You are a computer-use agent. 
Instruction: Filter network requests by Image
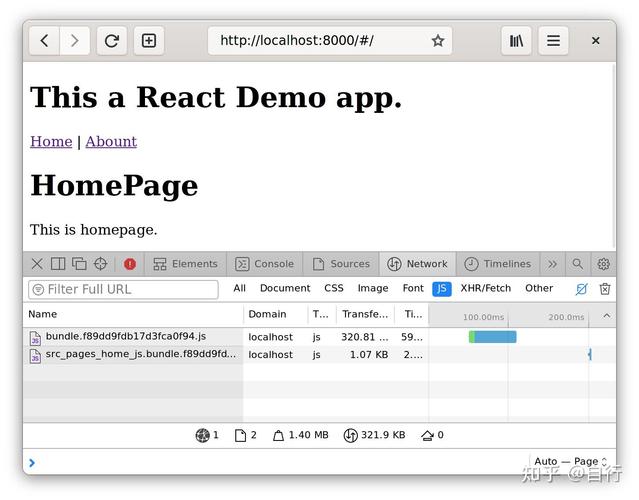(x=373, y=289)
